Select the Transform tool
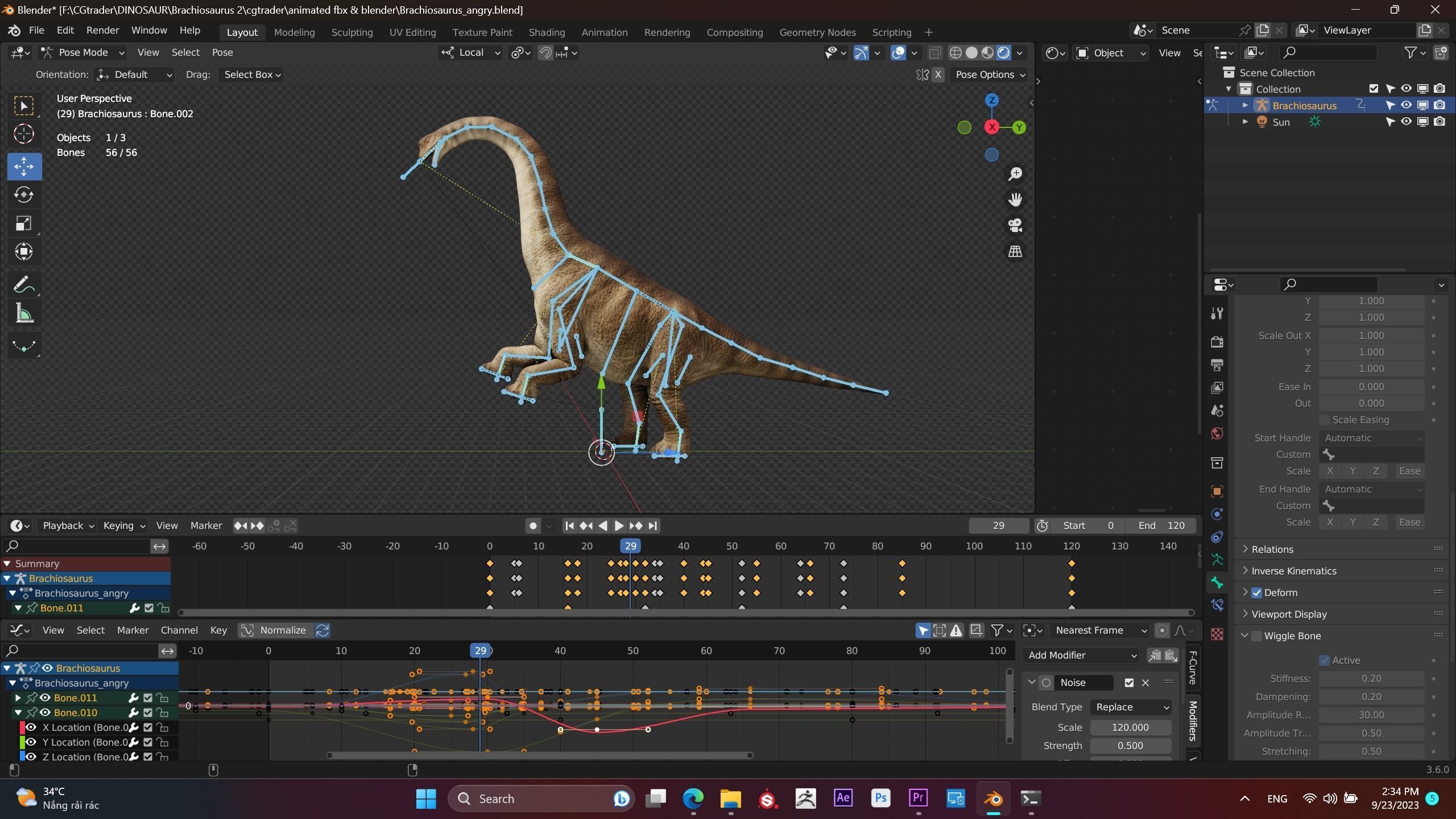The width and height of the screenshot is (1456, 819). pyautogui.click(x=24, y=252)
